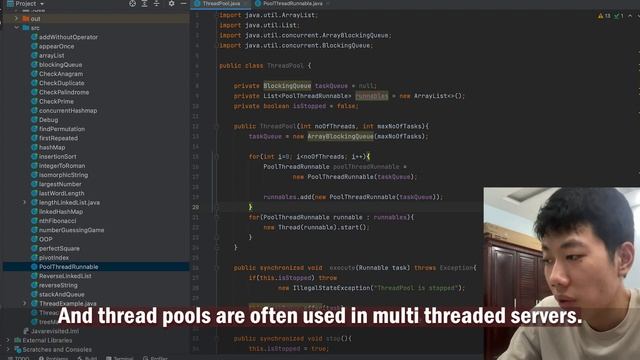Select numberGuessingGame in project tree
The image size is (640, 360).
[x=71, y=230]
